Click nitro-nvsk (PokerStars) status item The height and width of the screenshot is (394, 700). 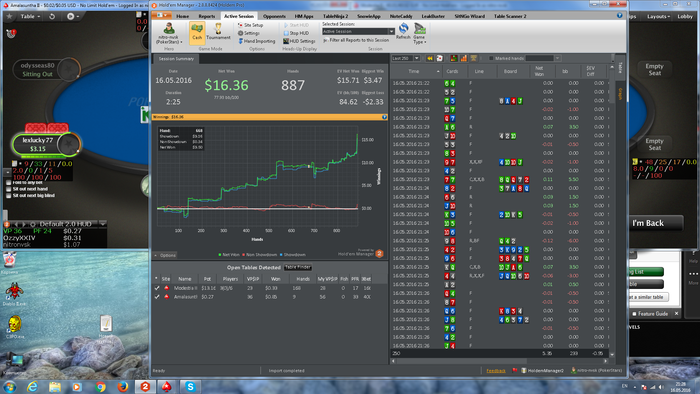tap(597, 370)
